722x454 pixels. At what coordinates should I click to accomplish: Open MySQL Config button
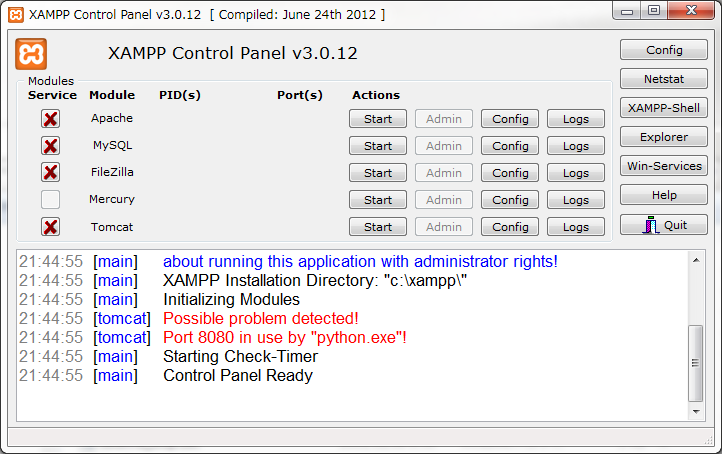coord(510,146)
